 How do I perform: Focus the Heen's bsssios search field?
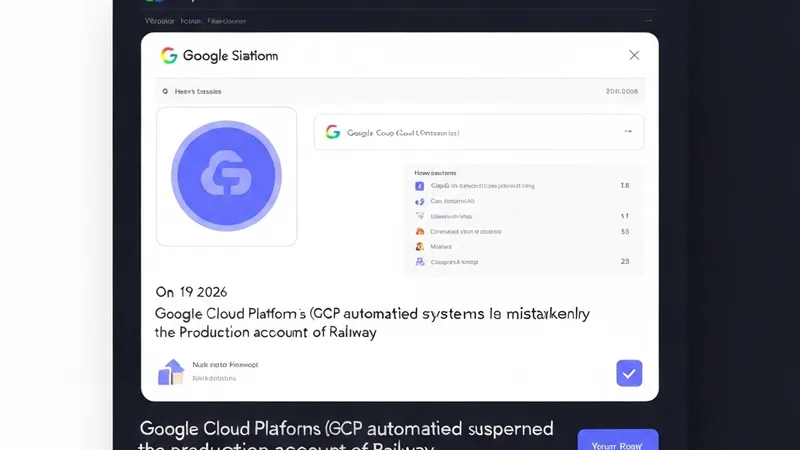click(401, 91)
